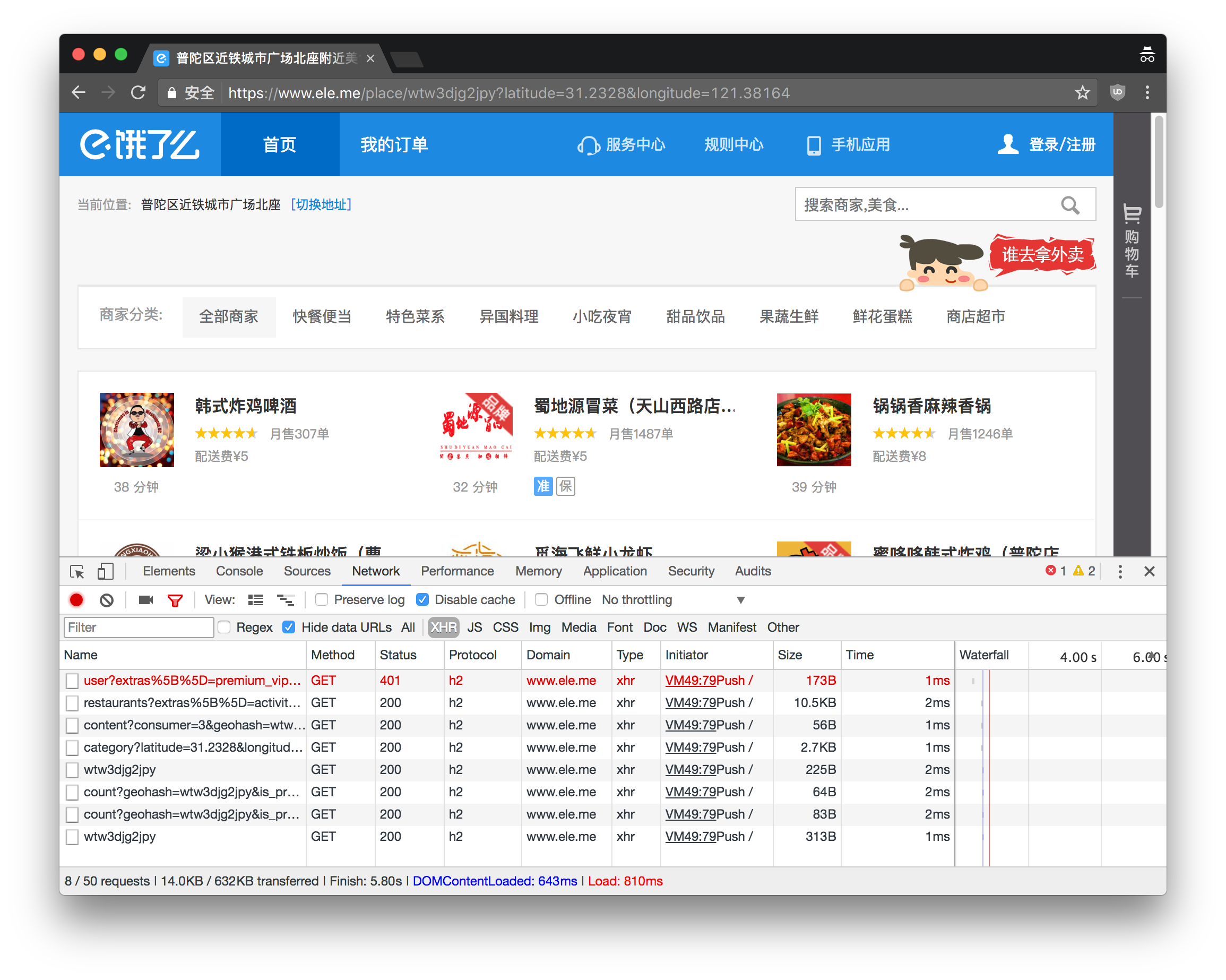1226x980 pixels.
Task: Toggle the device toolbar in DevTools
Action: pyautogui.click(x=105, y=572)
